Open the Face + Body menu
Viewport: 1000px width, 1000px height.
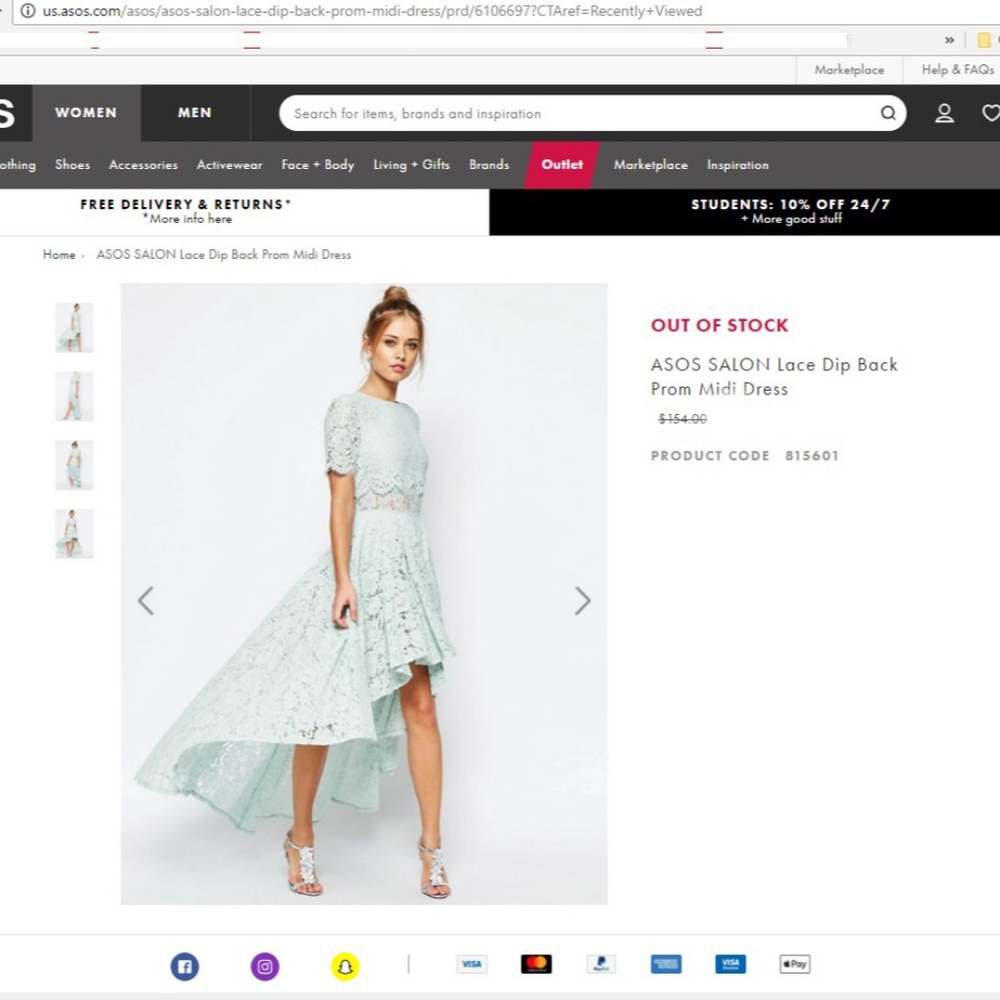(318, 165)
